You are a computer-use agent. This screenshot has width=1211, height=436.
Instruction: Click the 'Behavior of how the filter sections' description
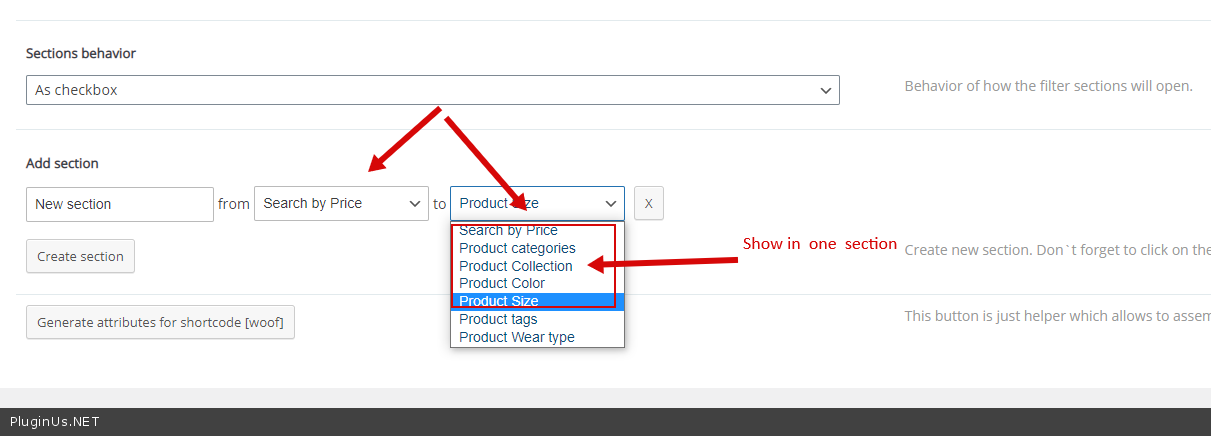tap(1048, 86)
